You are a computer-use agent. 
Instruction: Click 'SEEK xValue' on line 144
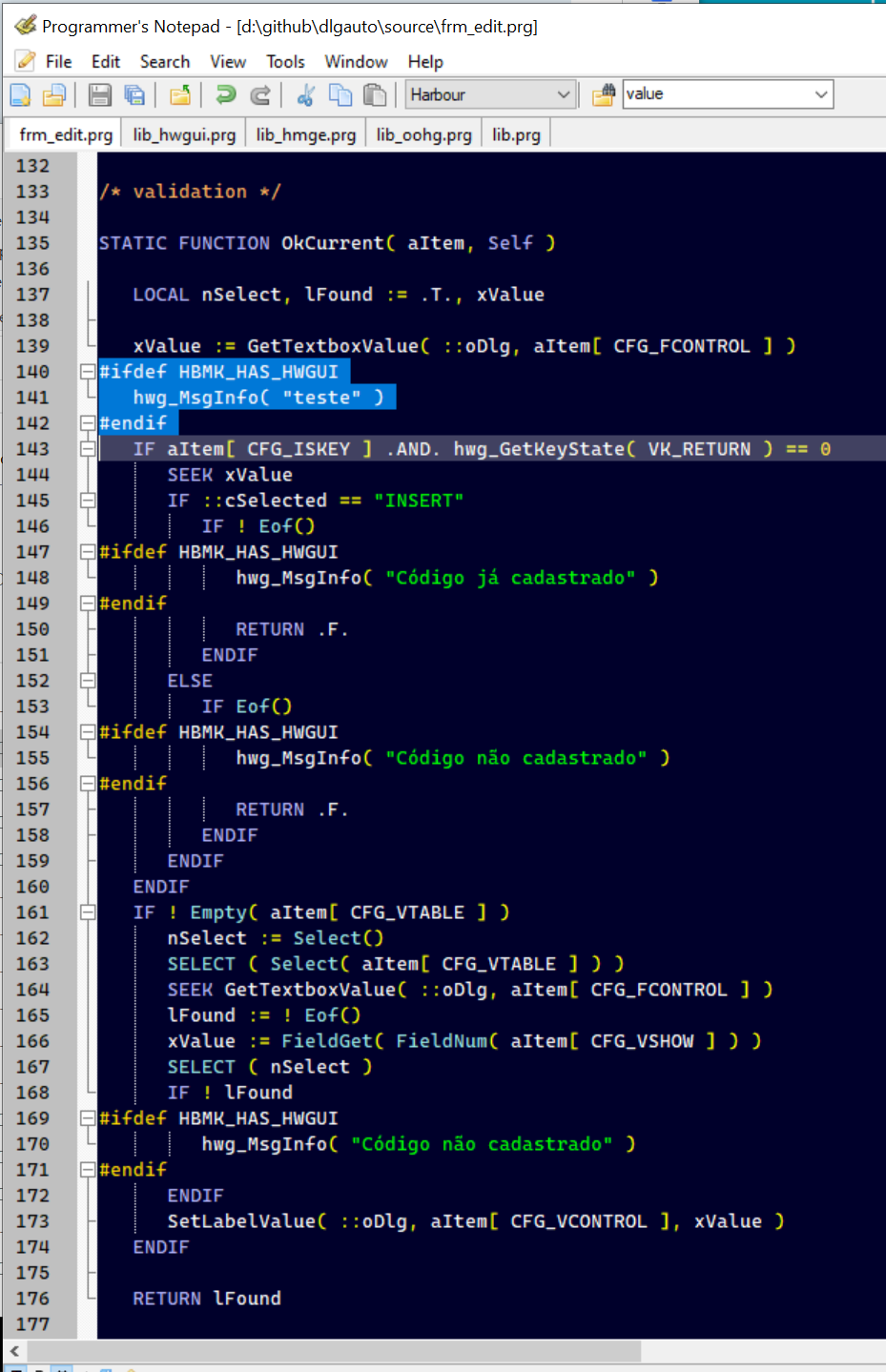click(x=230, y=475)
